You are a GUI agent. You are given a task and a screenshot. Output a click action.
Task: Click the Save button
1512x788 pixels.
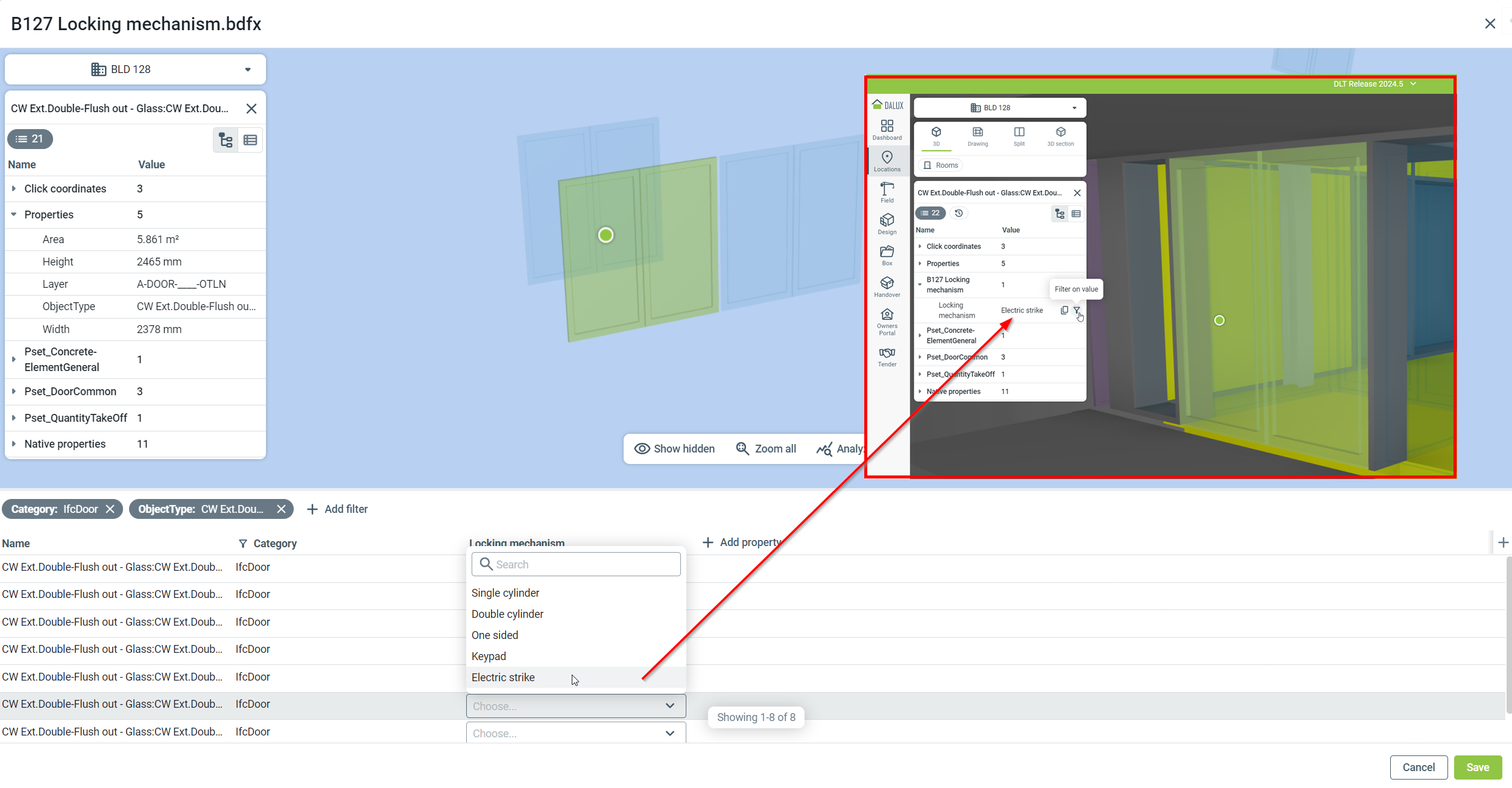tap(1477, 767)
